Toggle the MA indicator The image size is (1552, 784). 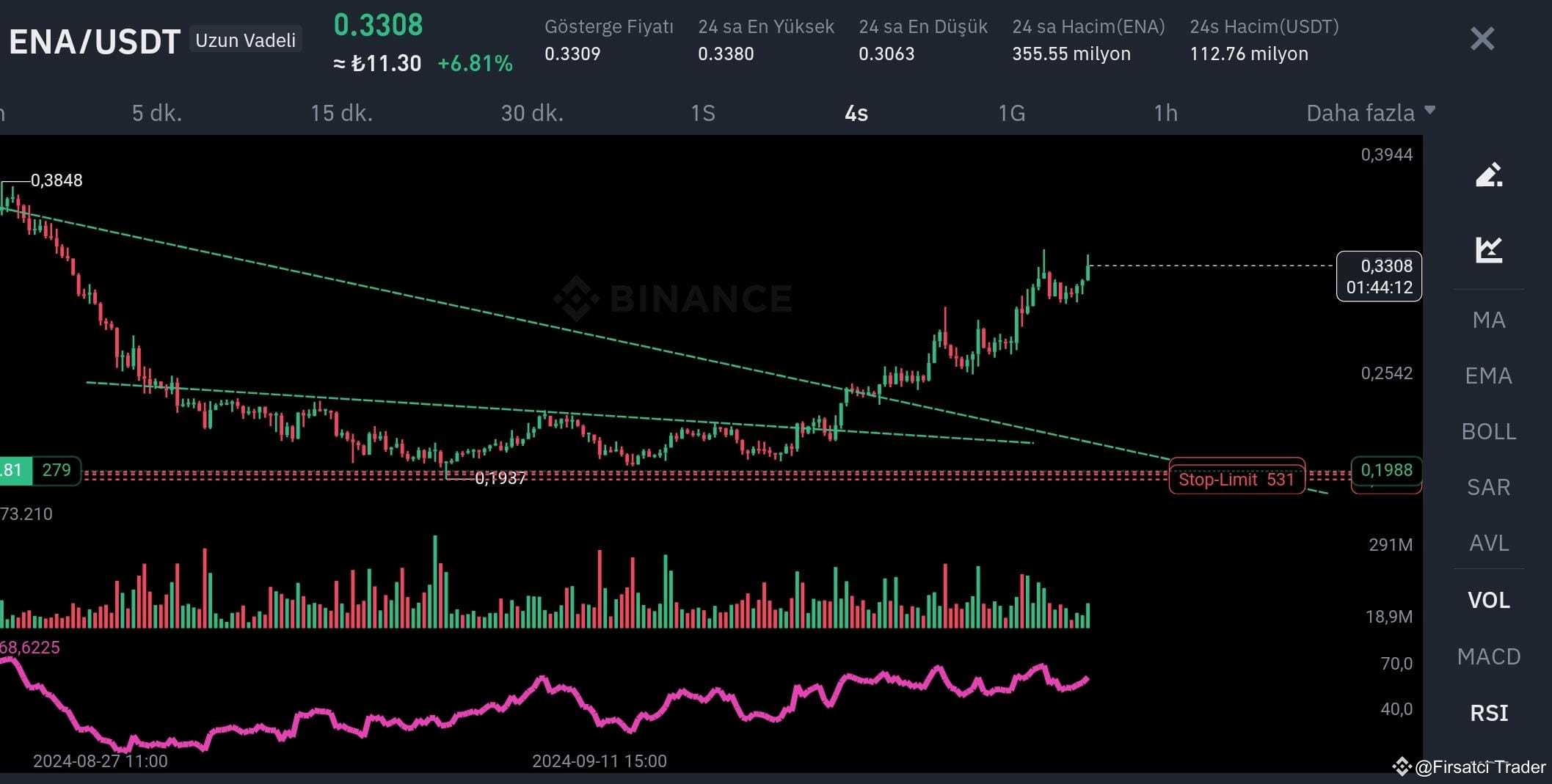coord(1489,320)
